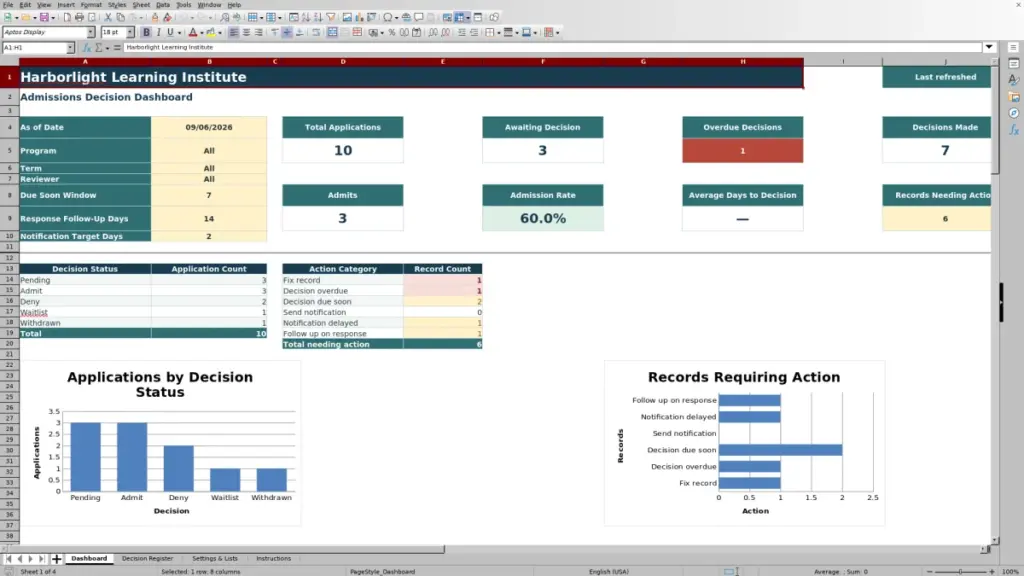Click the Format as Date icon
1024x576 pixels.
click(417, 32)
